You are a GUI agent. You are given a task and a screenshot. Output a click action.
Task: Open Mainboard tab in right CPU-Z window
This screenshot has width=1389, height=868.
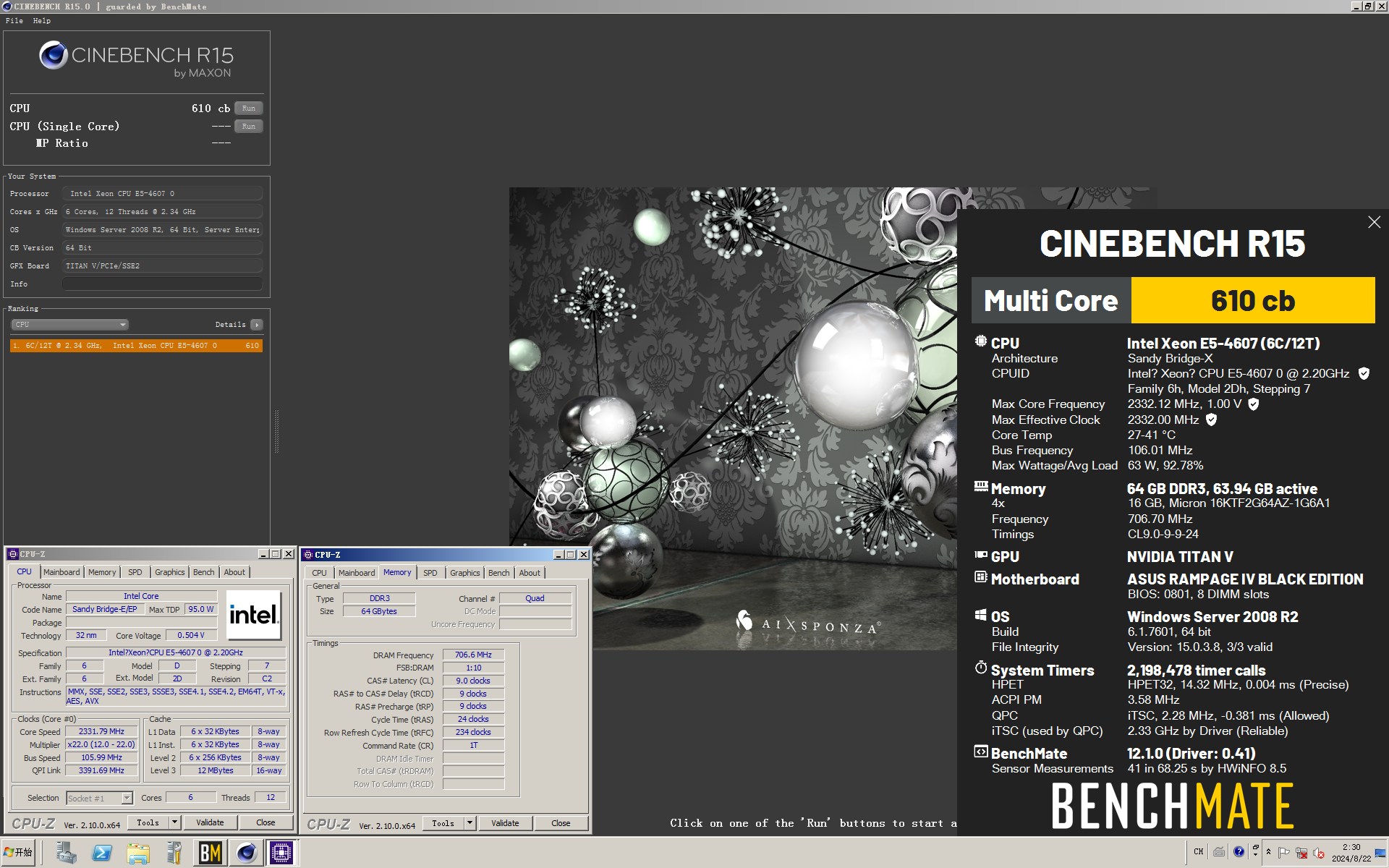(x=357, y=573)
